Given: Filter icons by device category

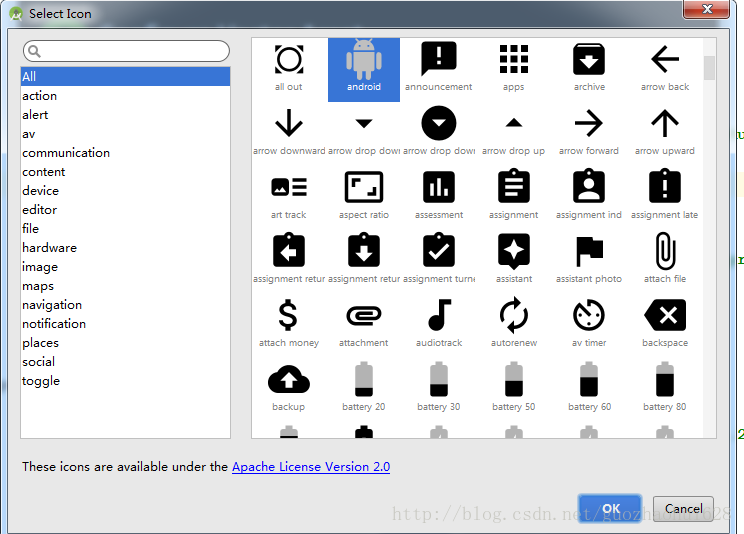Looking at the screenshot, I should coord(126,191).
